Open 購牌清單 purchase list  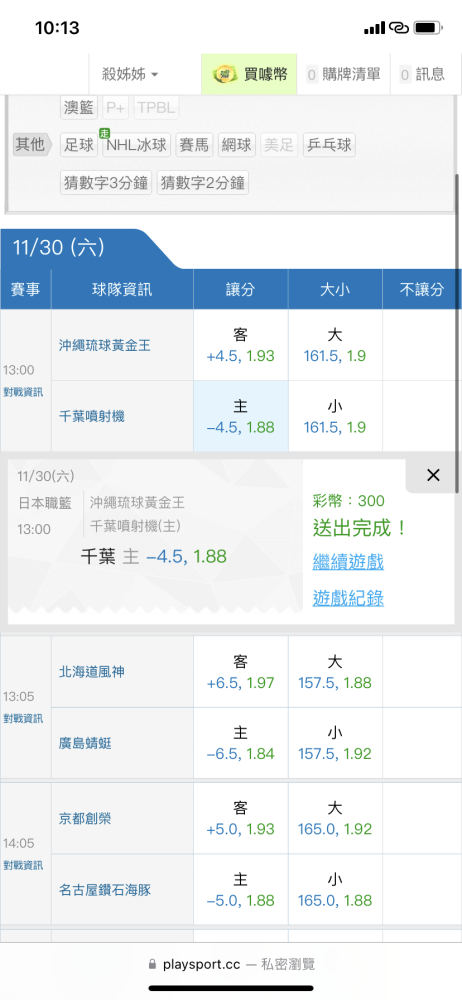point(344,74)
